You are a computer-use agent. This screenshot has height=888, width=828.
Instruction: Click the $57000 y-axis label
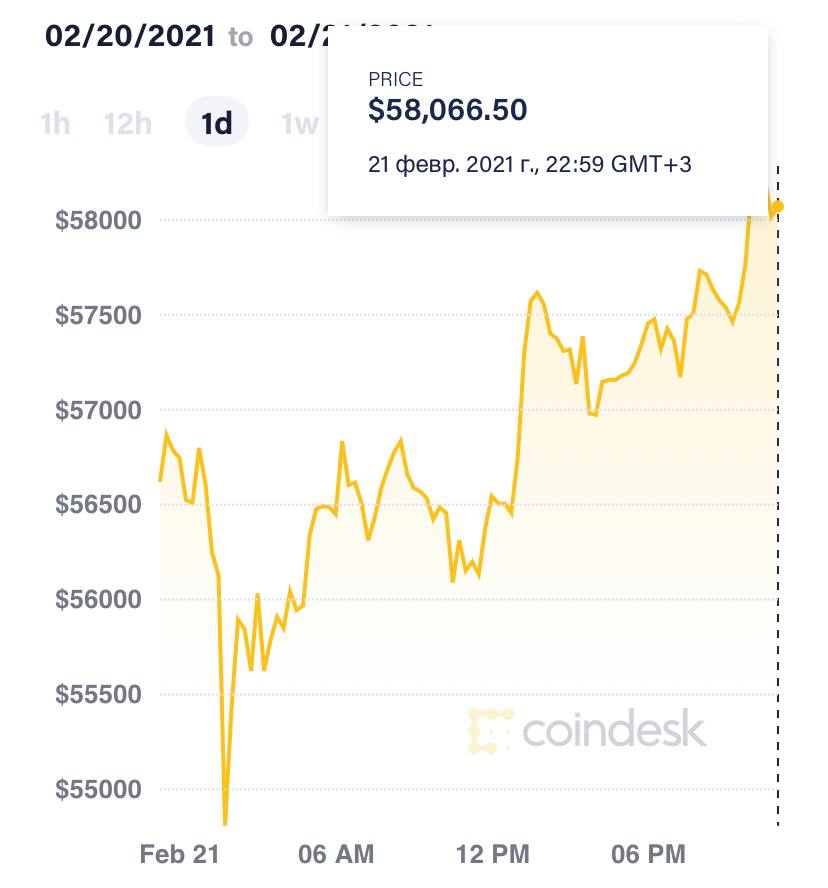coord(96,410)
